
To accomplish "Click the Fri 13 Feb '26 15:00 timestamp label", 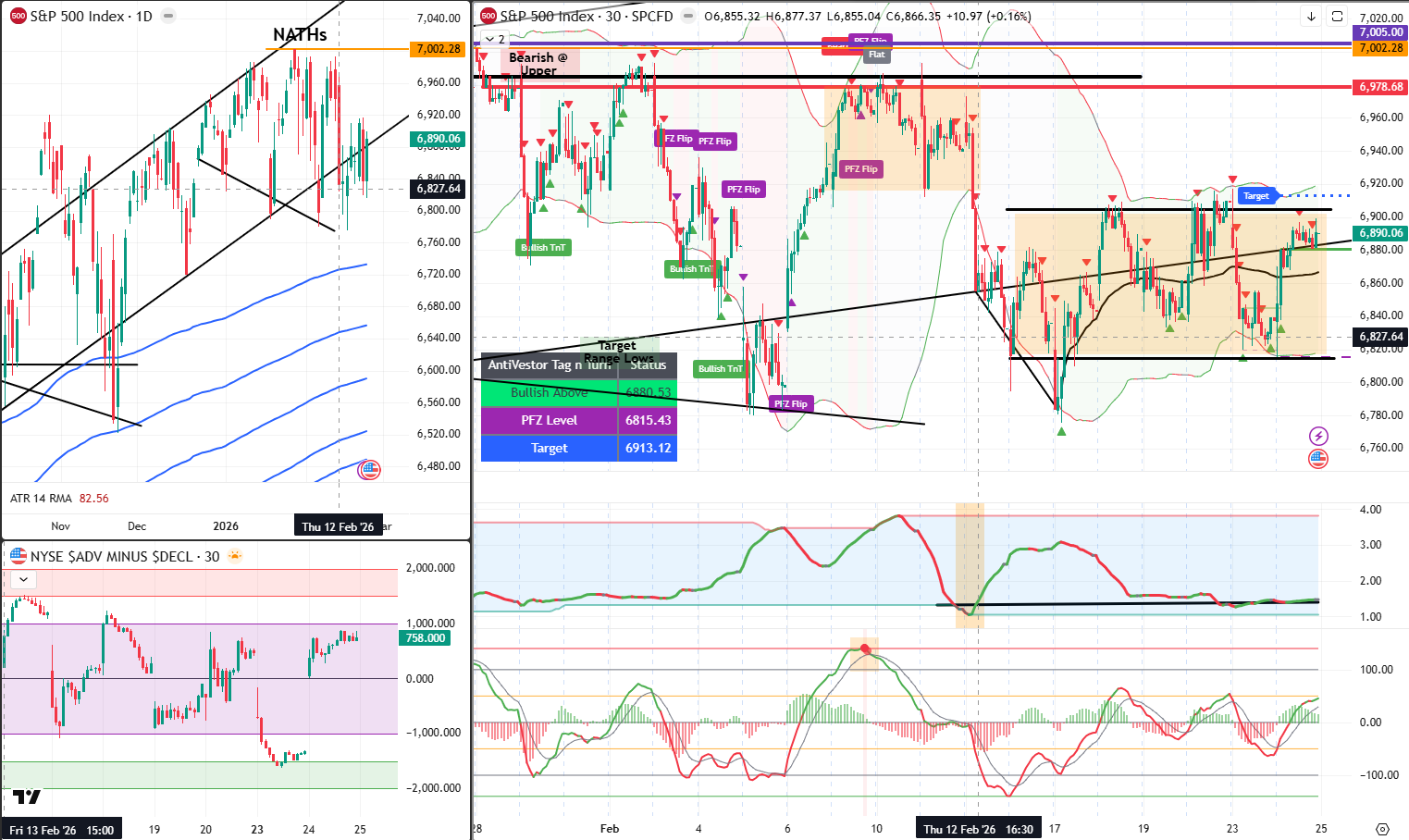I will 60,829.
